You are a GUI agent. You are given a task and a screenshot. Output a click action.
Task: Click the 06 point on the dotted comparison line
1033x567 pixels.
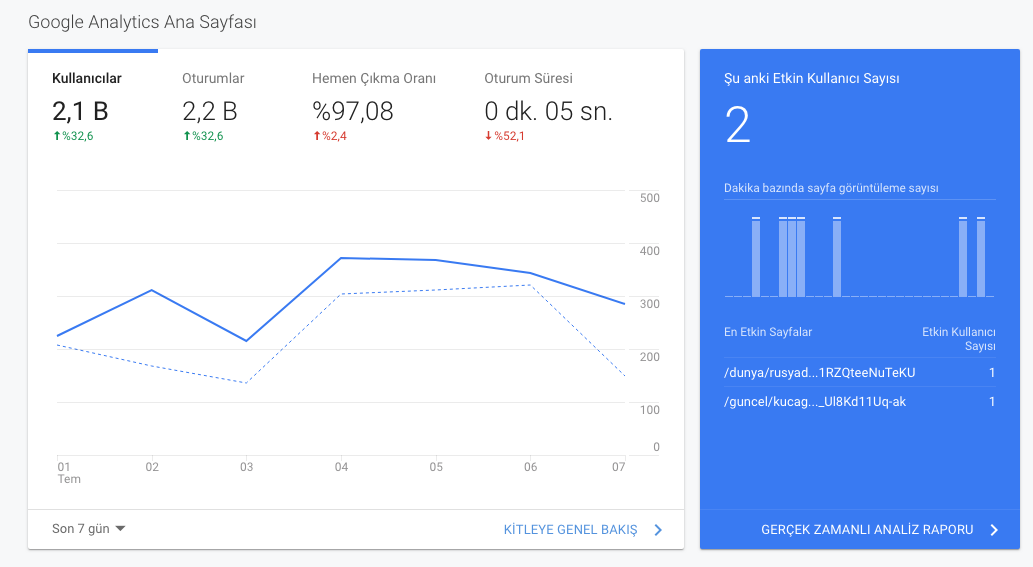pos(530,285)
